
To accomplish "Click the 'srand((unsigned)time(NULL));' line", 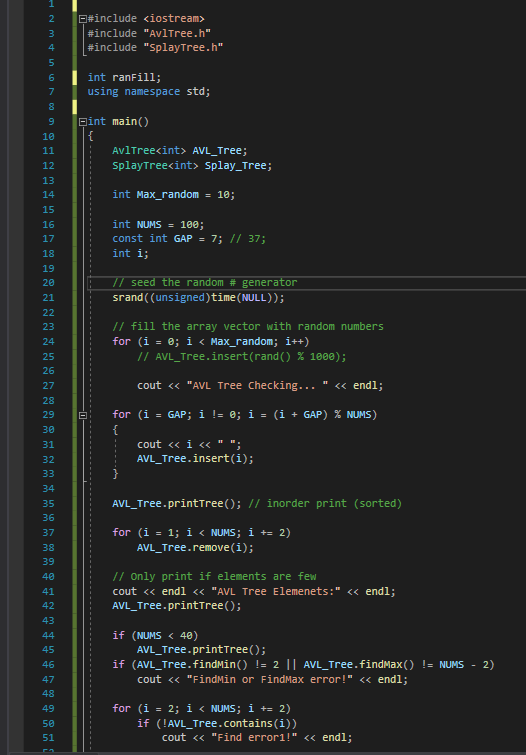I will click(198, 298).
